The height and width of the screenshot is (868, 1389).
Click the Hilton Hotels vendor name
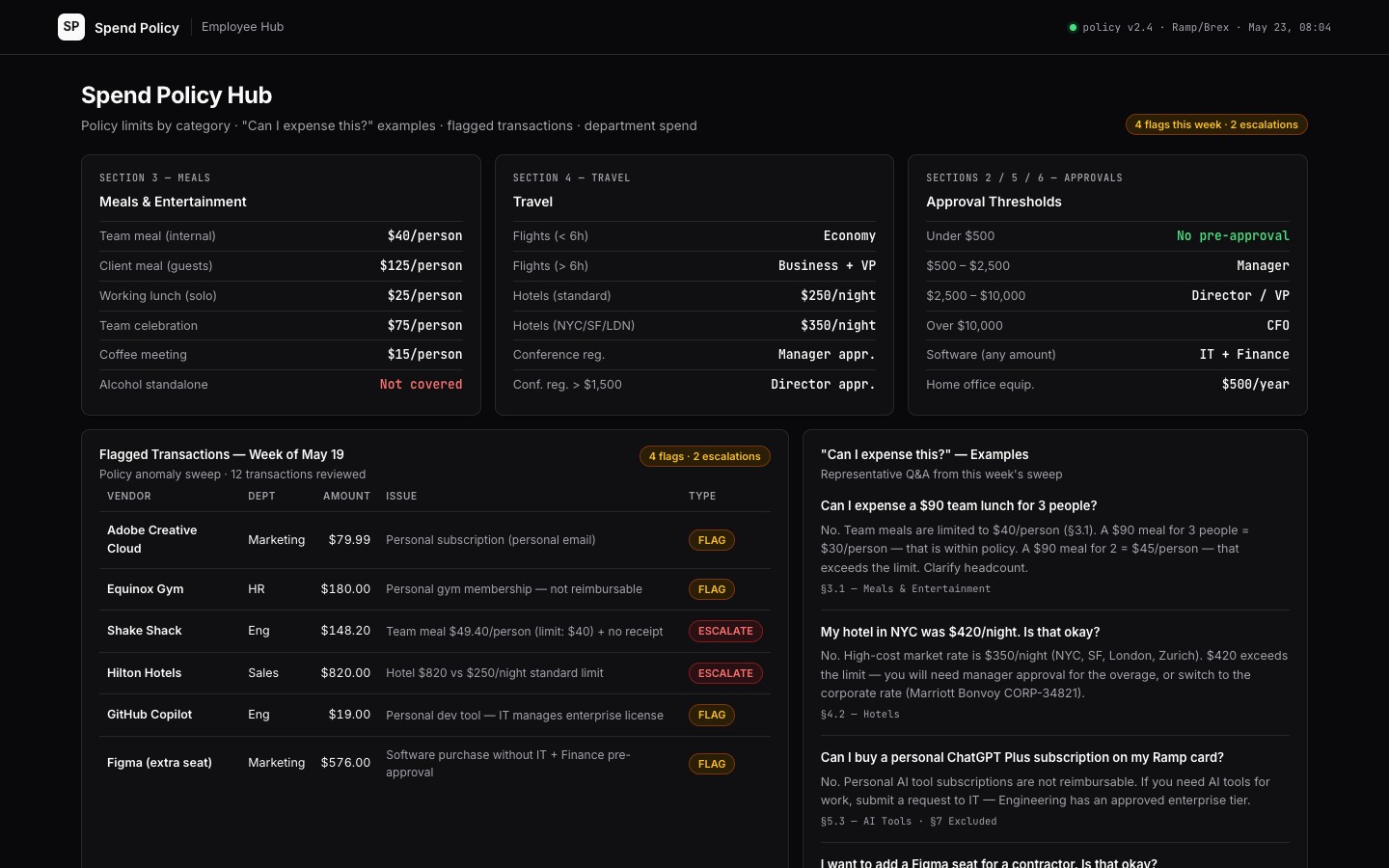point(144,673)
